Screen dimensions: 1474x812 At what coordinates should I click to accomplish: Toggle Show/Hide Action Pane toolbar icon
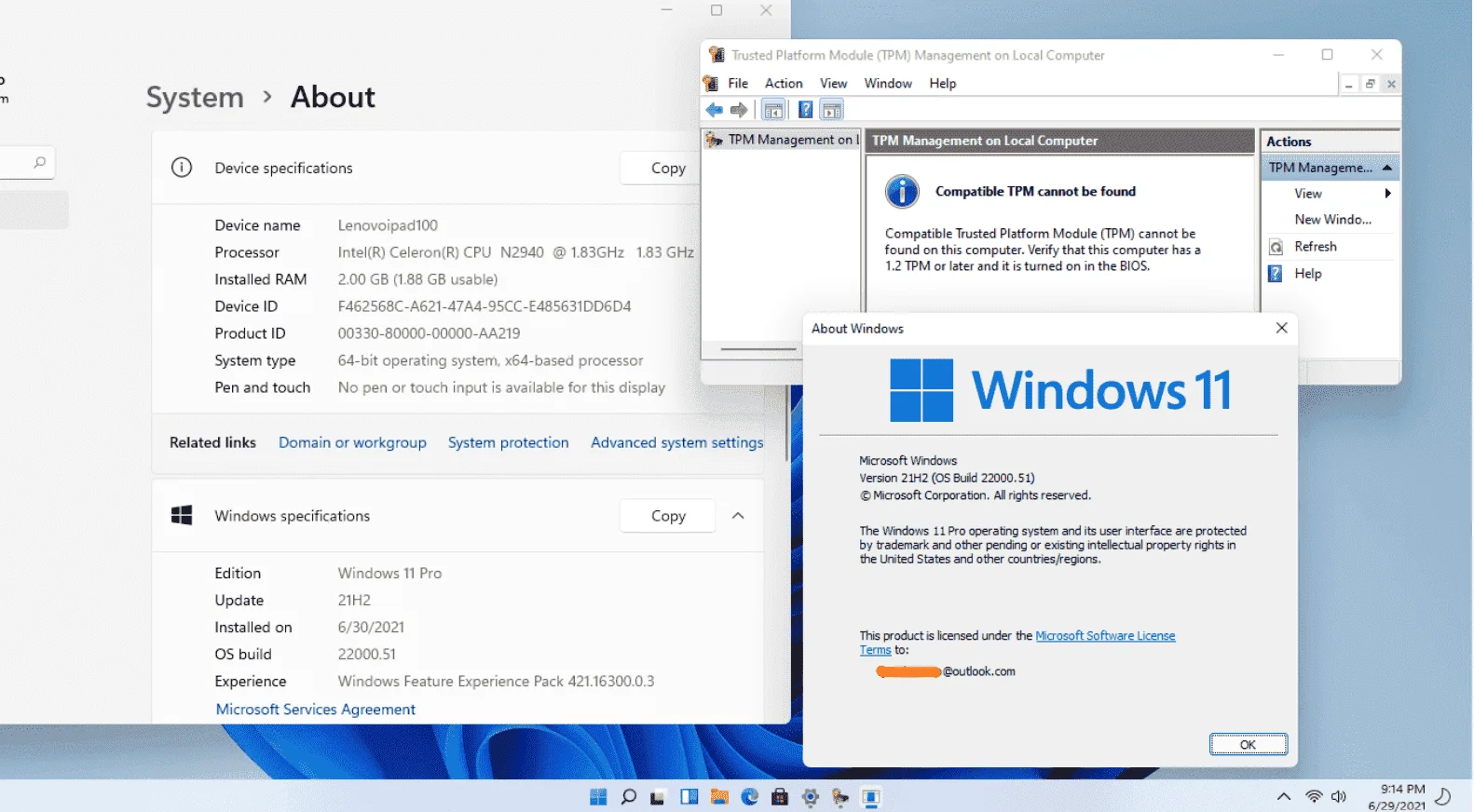[832, 110]
